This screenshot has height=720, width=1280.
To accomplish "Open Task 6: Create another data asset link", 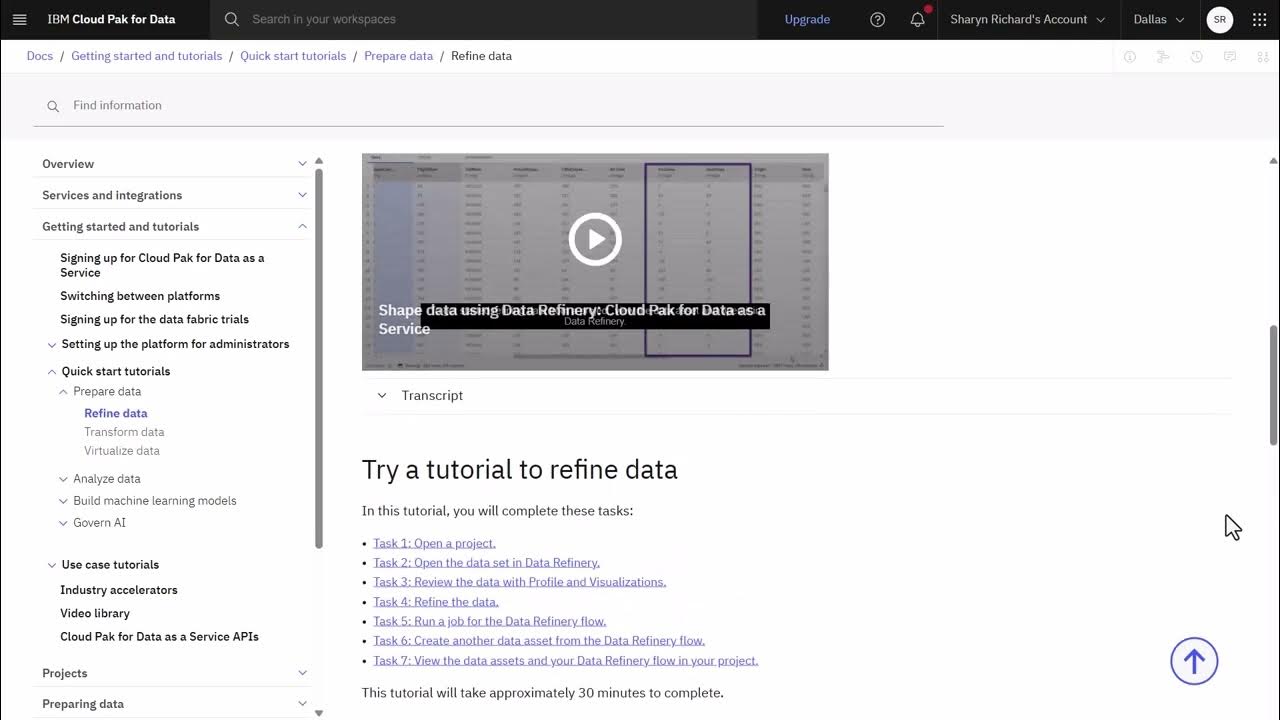I will pyautogui.click(x=539, y=641).
